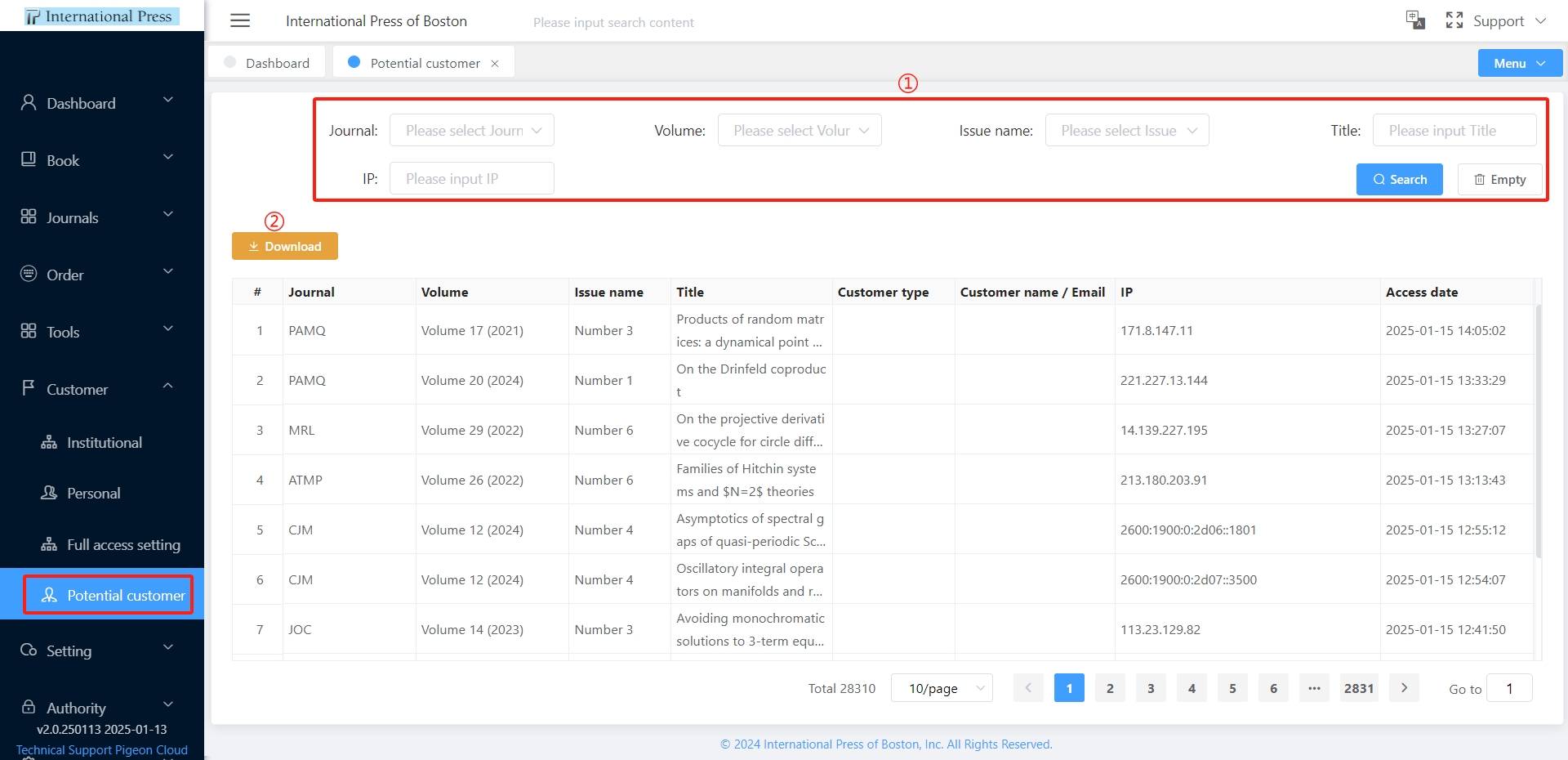Click the Customer flag icon in sidebar
The width and height of the screenshot is (1568, 760).
pyautogui.click(x=29, y=388)
